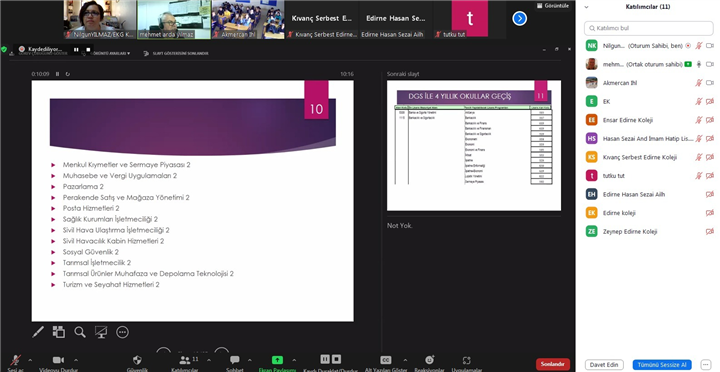Select NilgunYILMAZ video thumbnail
Viewport: 720px width, 372px height.
pyautogui.click(x=100, y=19)
